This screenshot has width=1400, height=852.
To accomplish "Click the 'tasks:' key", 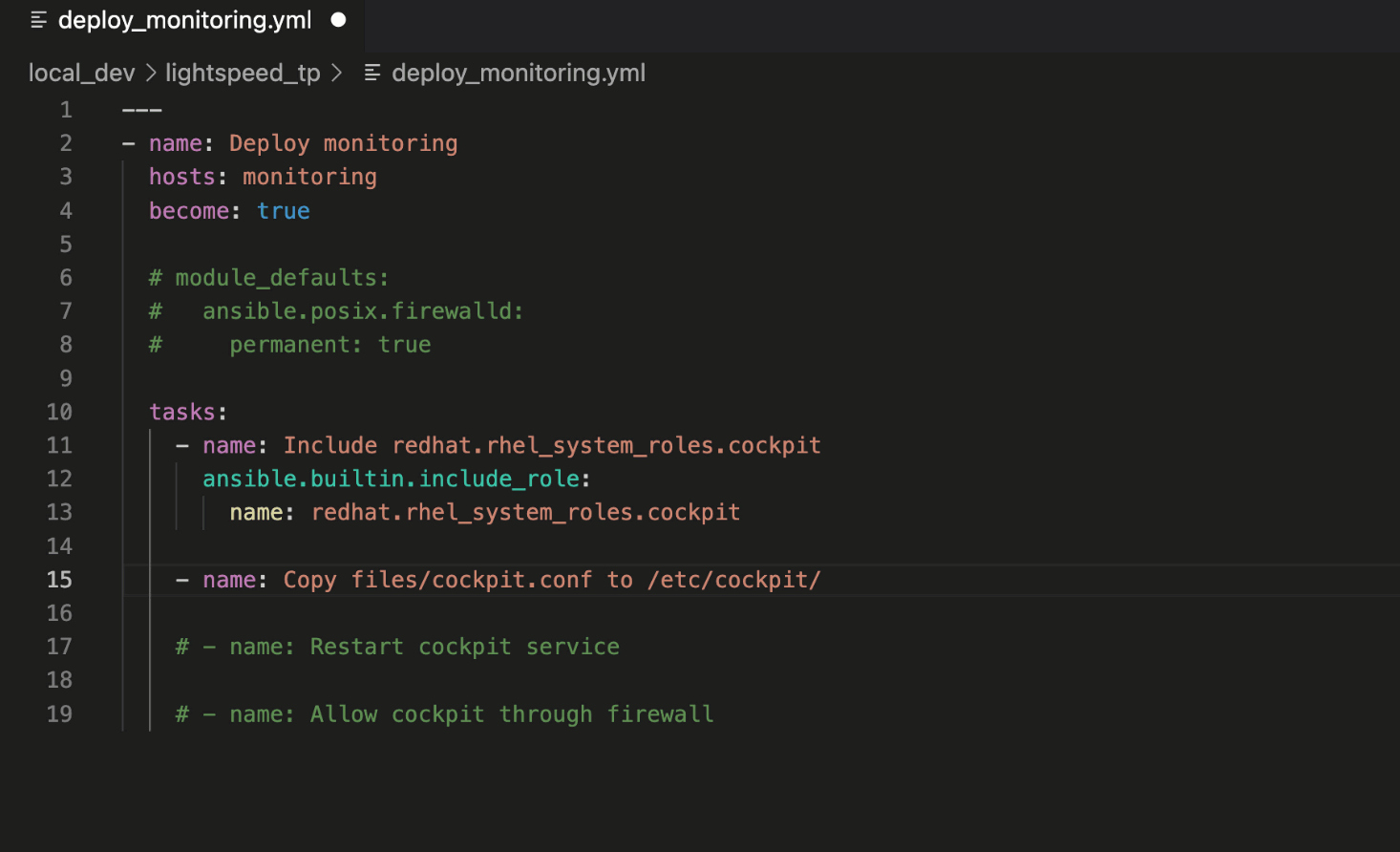I will 188,413.
